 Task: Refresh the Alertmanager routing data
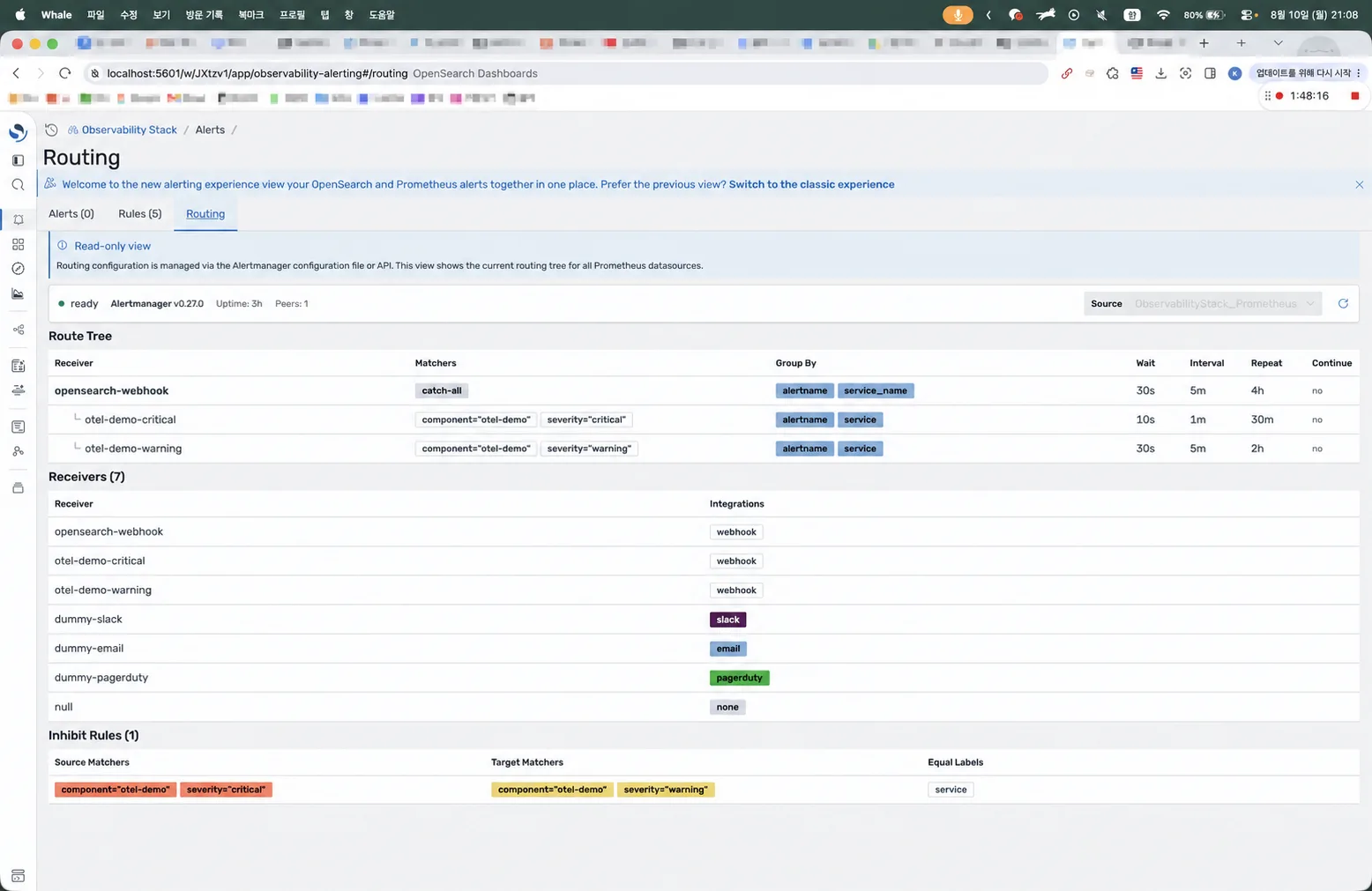pos(1343,303)
